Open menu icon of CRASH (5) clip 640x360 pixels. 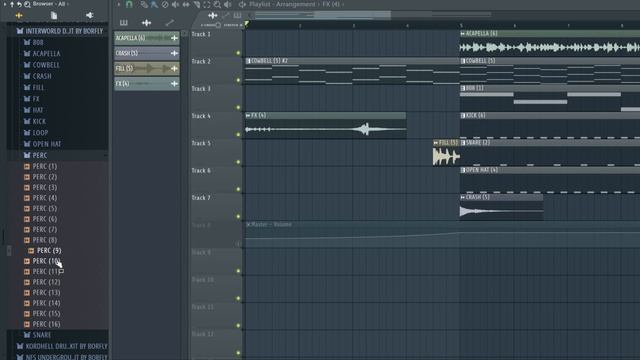pyautogui.click(x=462, y=197)
